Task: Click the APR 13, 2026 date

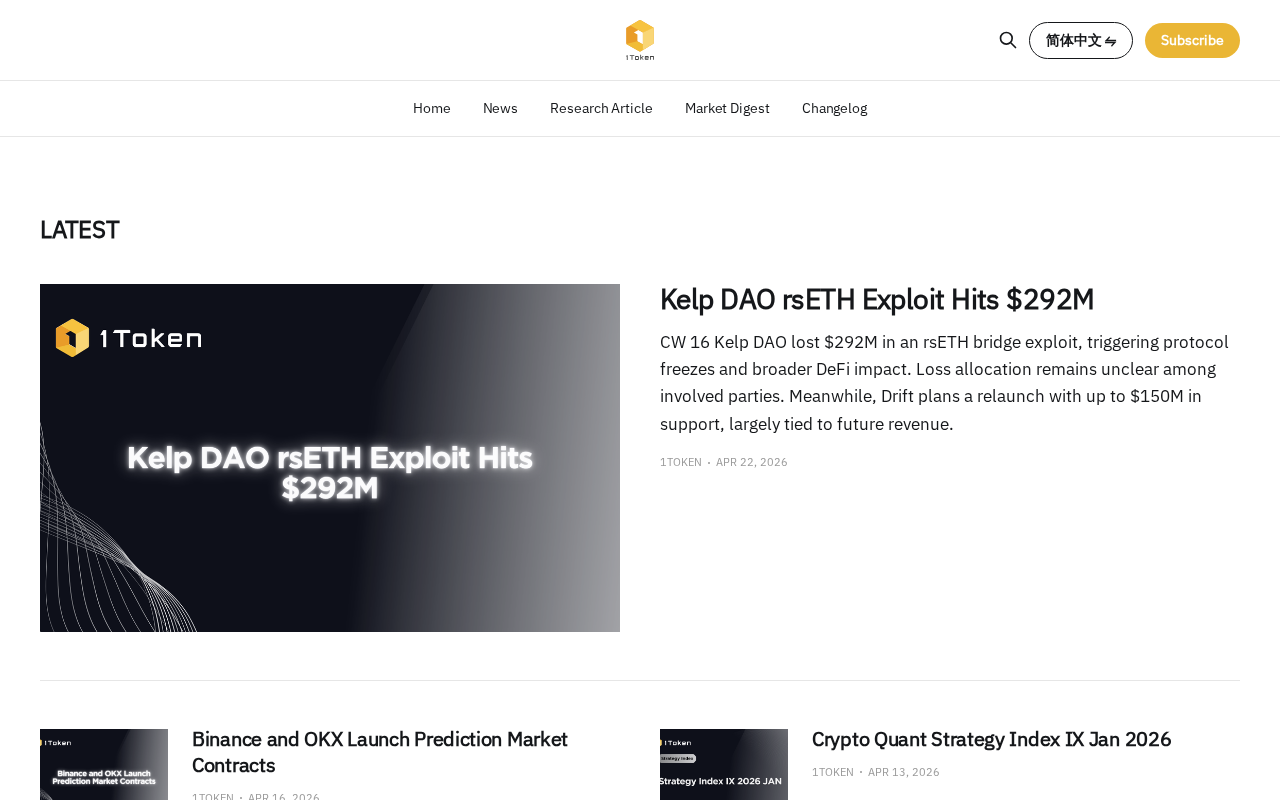Action: [904, 772]
